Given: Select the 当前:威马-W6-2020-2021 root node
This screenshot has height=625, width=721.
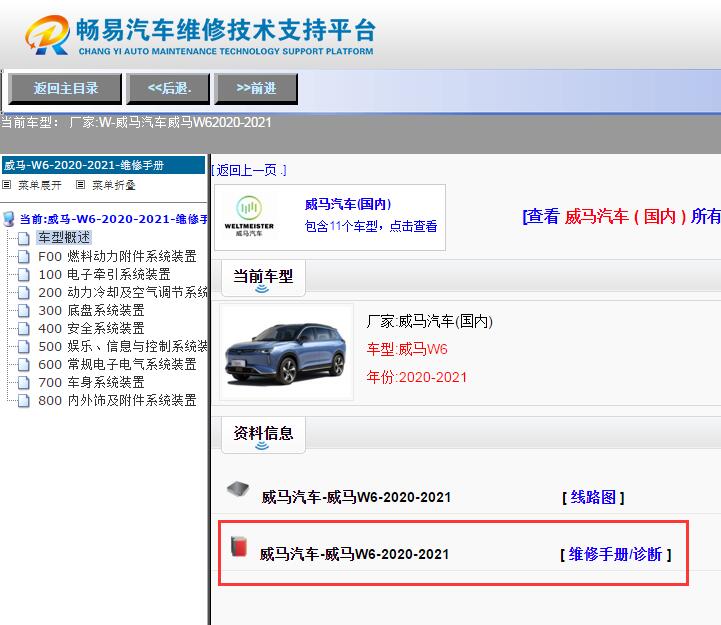Looking at the screenshot, I should tap(114, 219).
